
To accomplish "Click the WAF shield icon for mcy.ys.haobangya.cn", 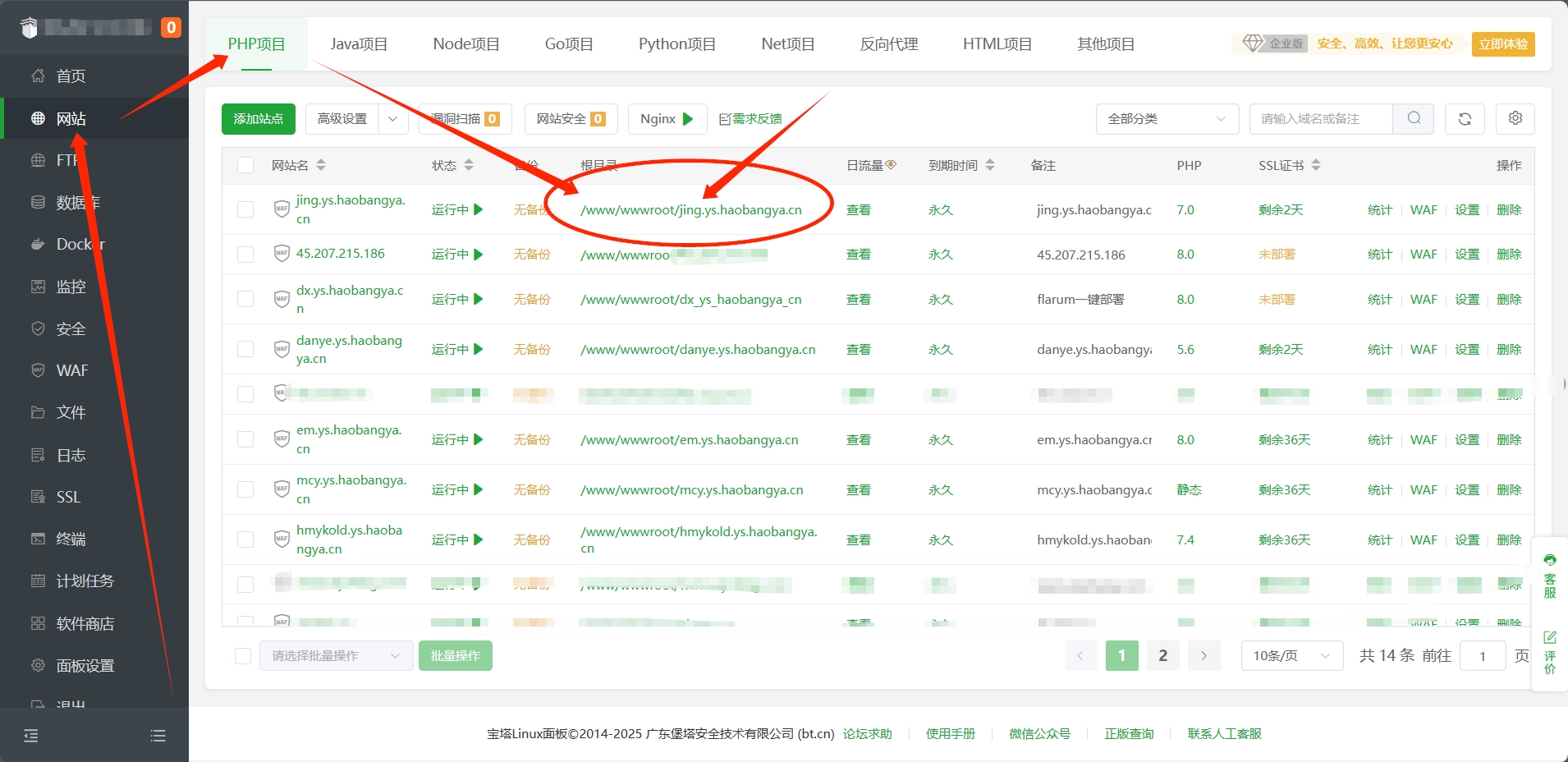I will [282, 489].
